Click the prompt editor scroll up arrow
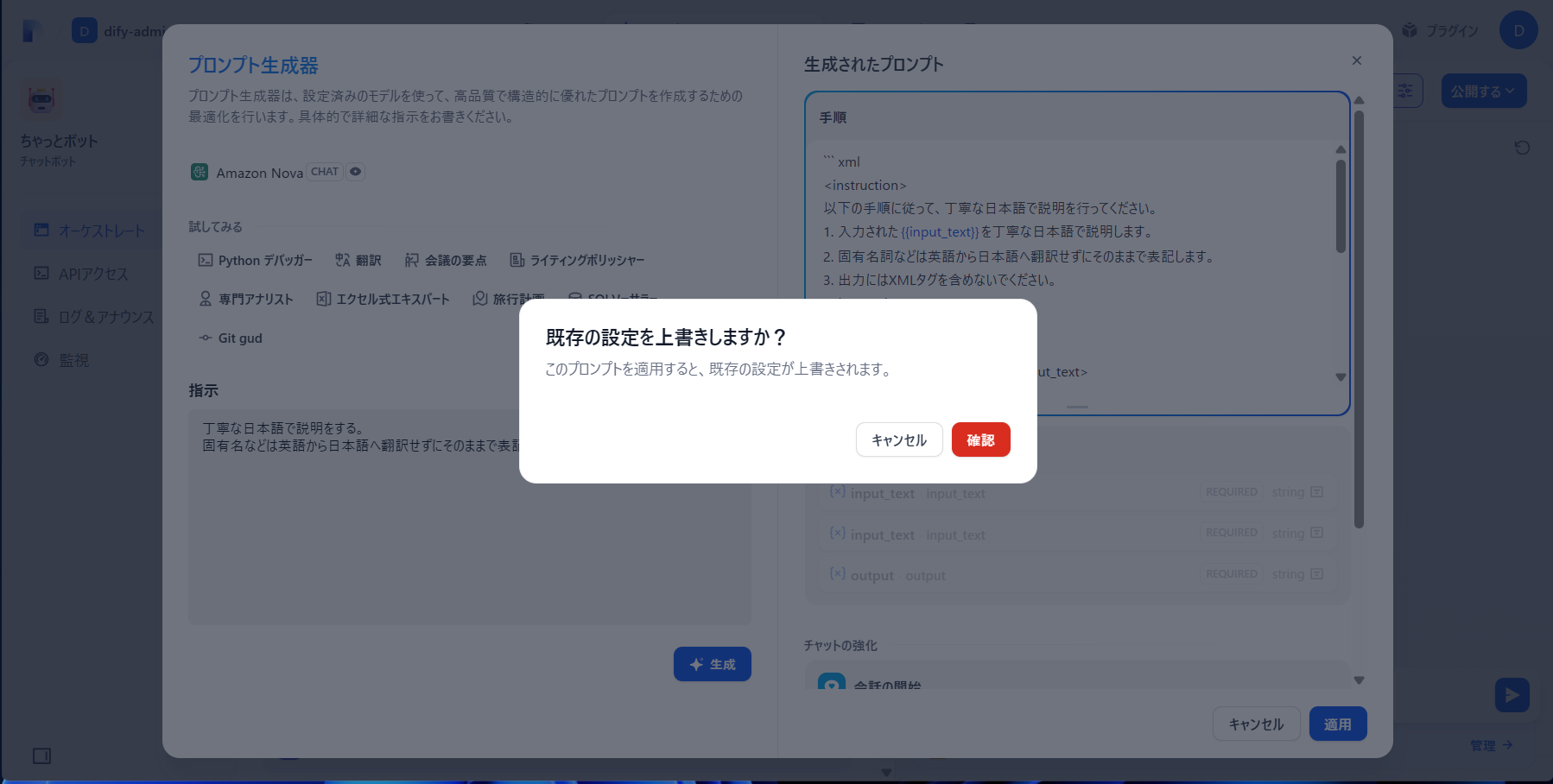The width and height of the screenshot is (1553, 784). click(1341, 149)
